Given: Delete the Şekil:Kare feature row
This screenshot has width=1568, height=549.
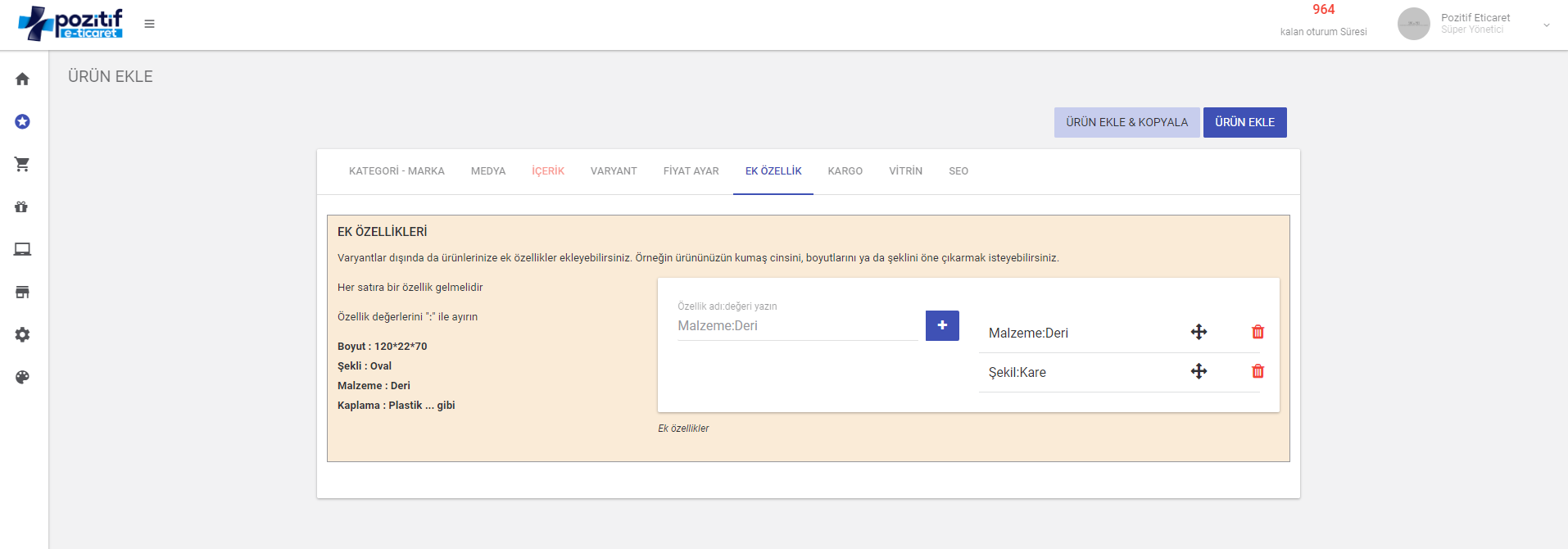Looking at the screenshot, I should point(1258,371).
